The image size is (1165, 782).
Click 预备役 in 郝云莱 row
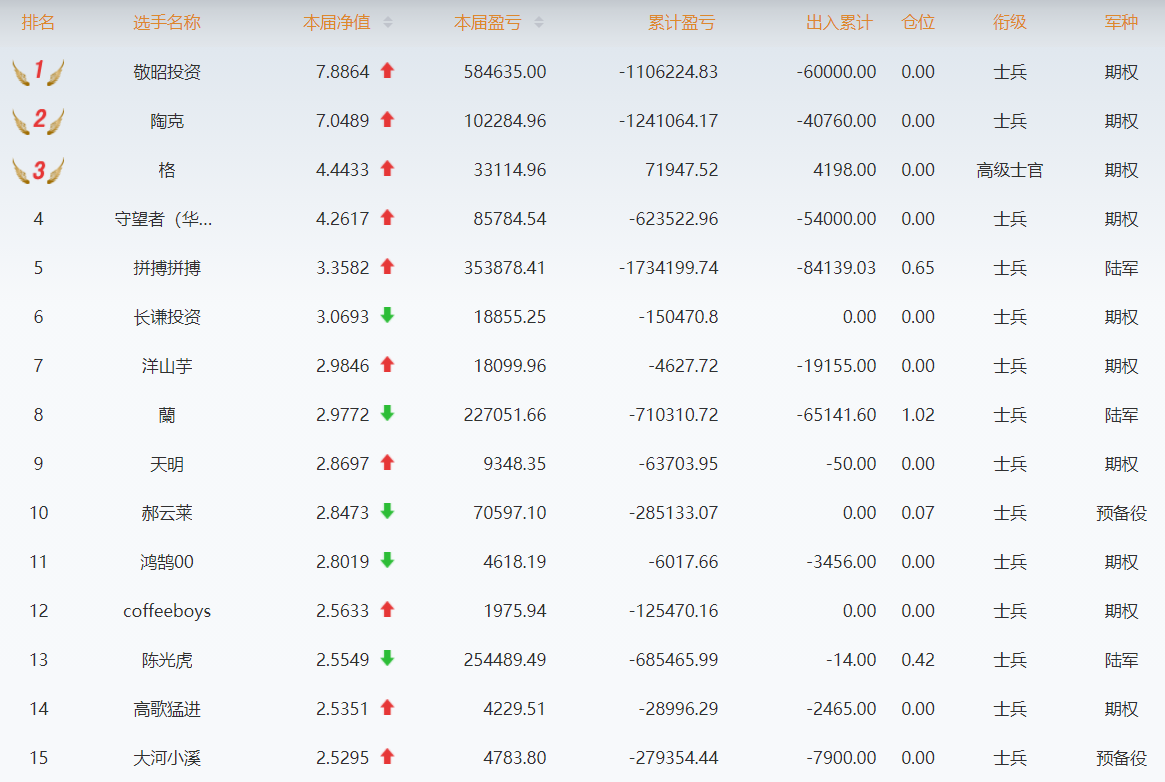pyautogui.click(x=1121, y=513)
